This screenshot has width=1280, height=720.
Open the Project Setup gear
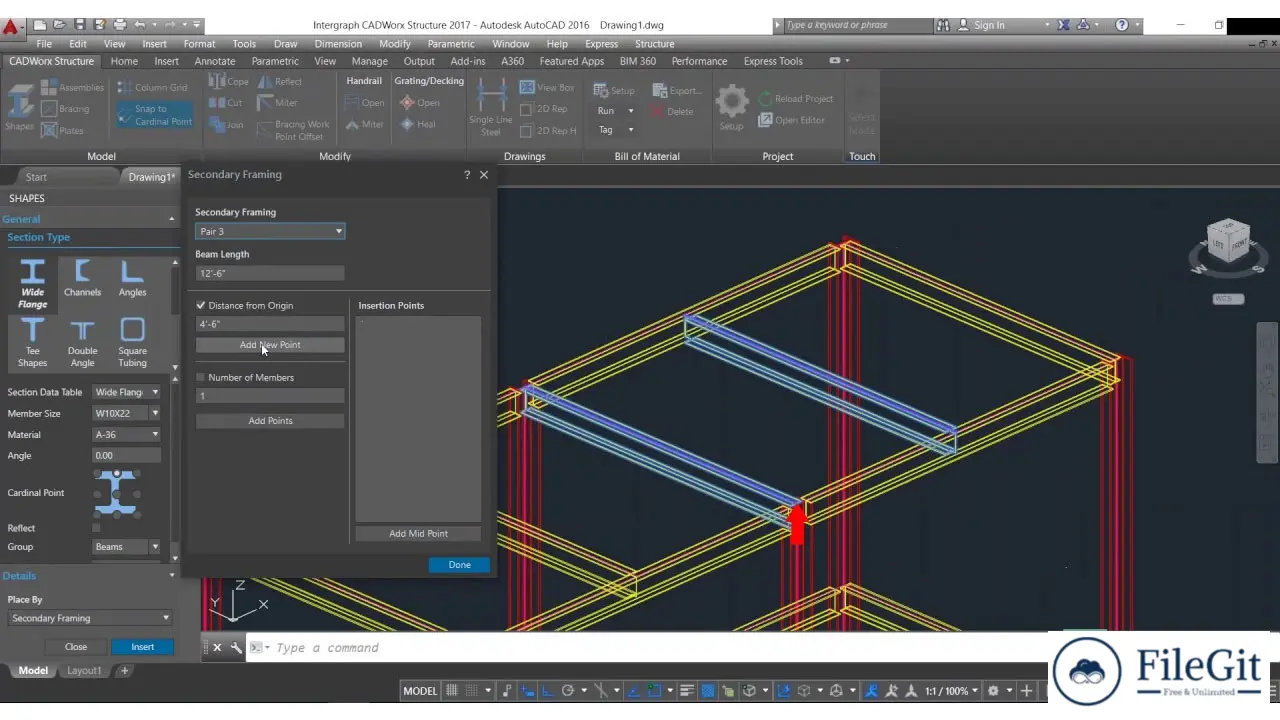(x=731, y=107)
